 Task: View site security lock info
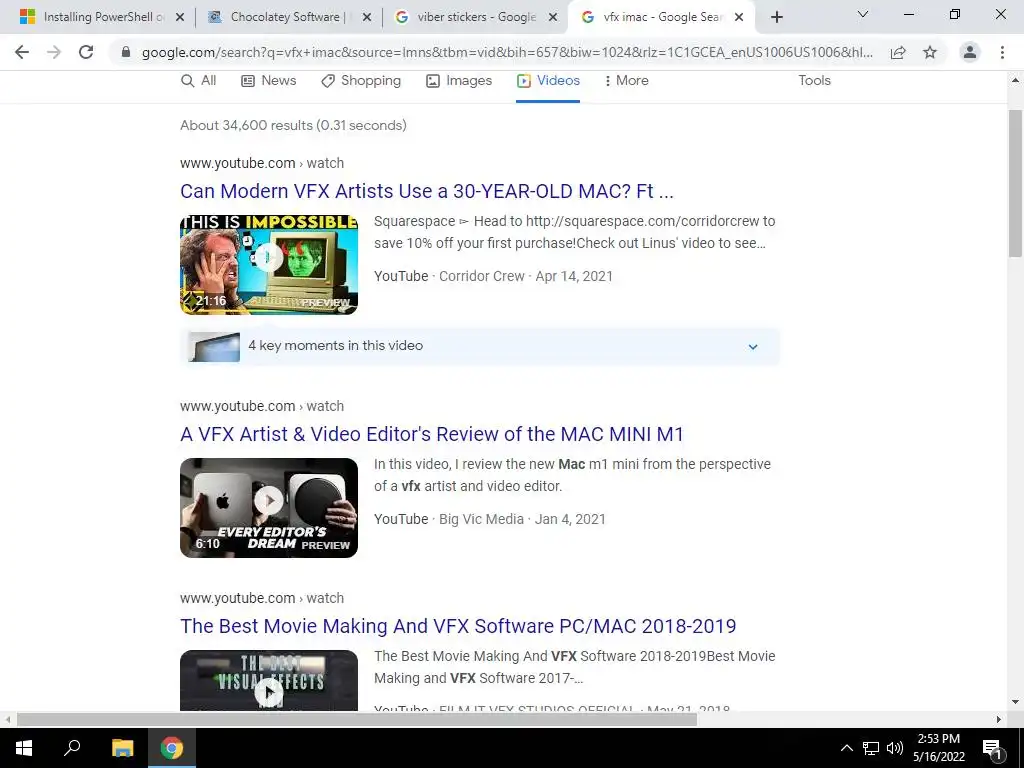coord(126,53)
